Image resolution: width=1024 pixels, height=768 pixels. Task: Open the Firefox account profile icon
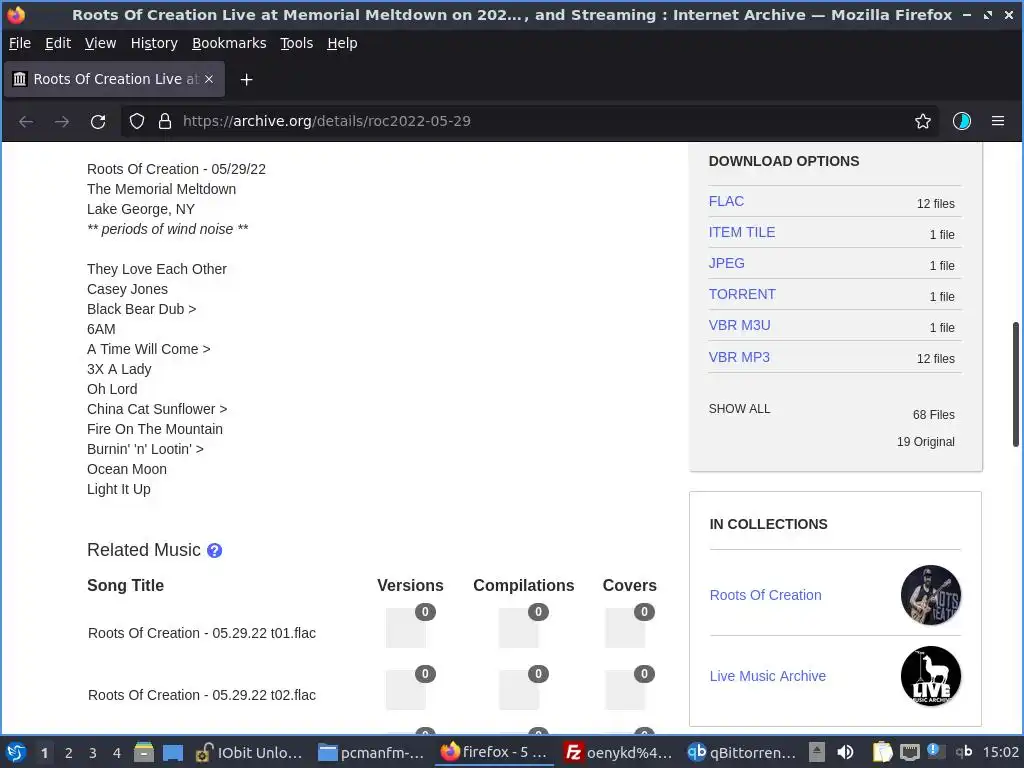pos(961,121)
